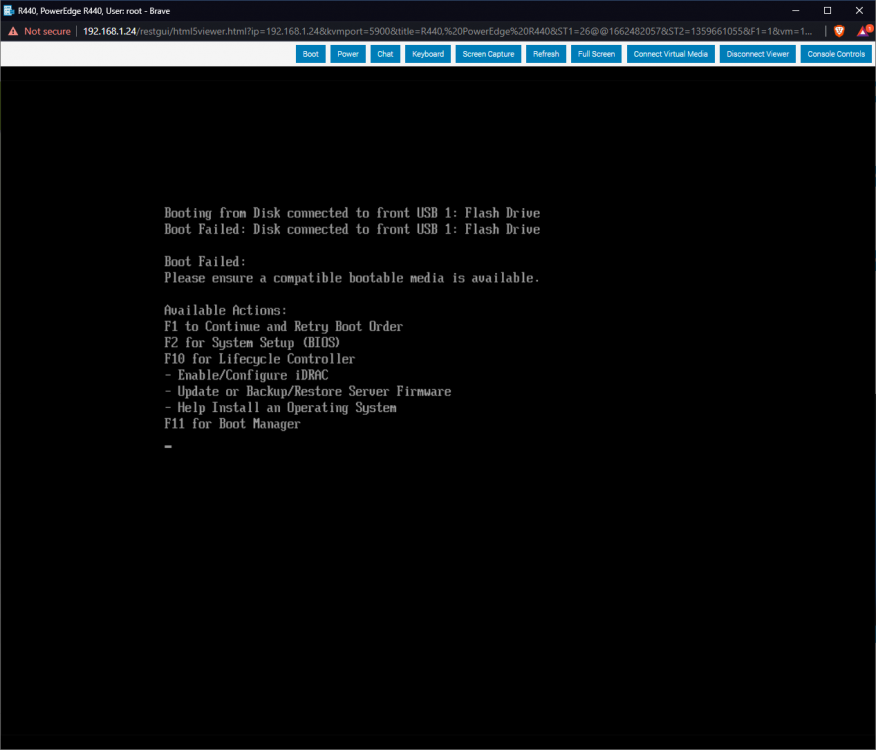The width and height of the screenshot is (876, 750).
Task: Click 'Available Actions:' heading text
Action: tap(225, 310)
